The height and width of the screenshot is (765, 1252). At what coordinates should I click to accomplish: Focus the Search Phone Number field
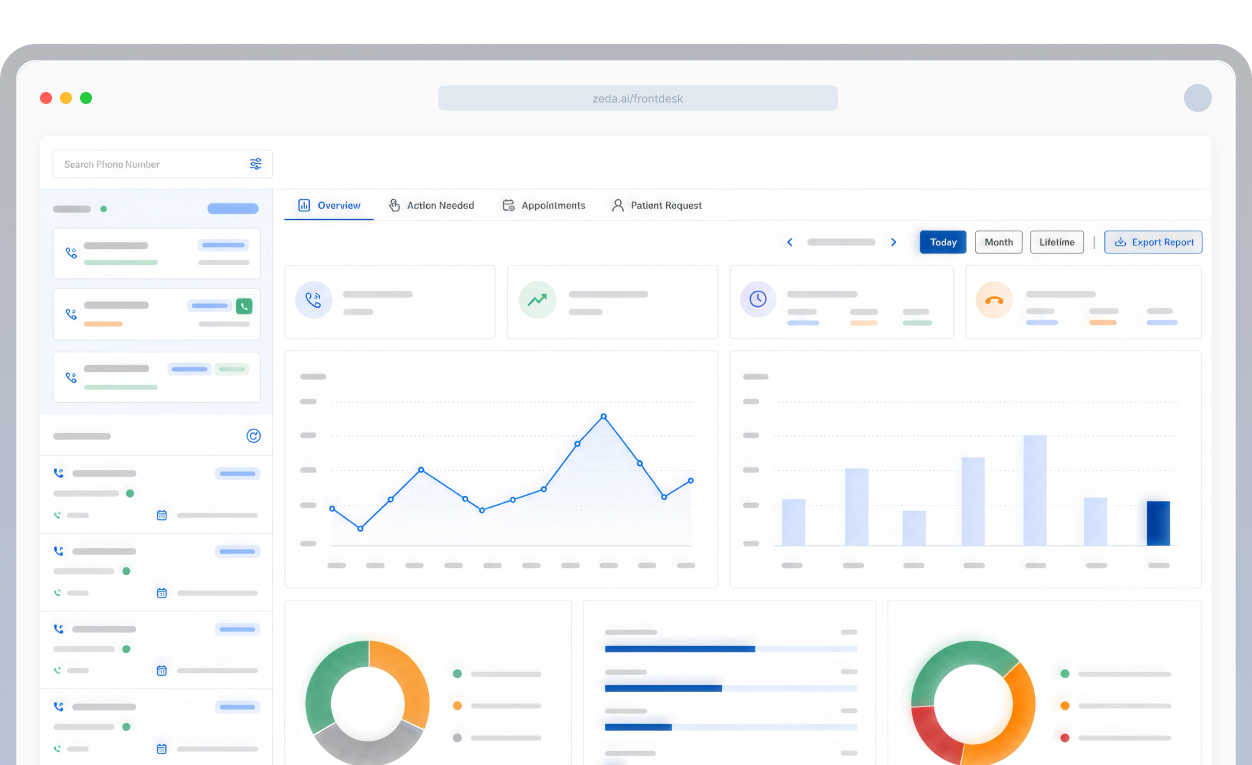point(162,164)
